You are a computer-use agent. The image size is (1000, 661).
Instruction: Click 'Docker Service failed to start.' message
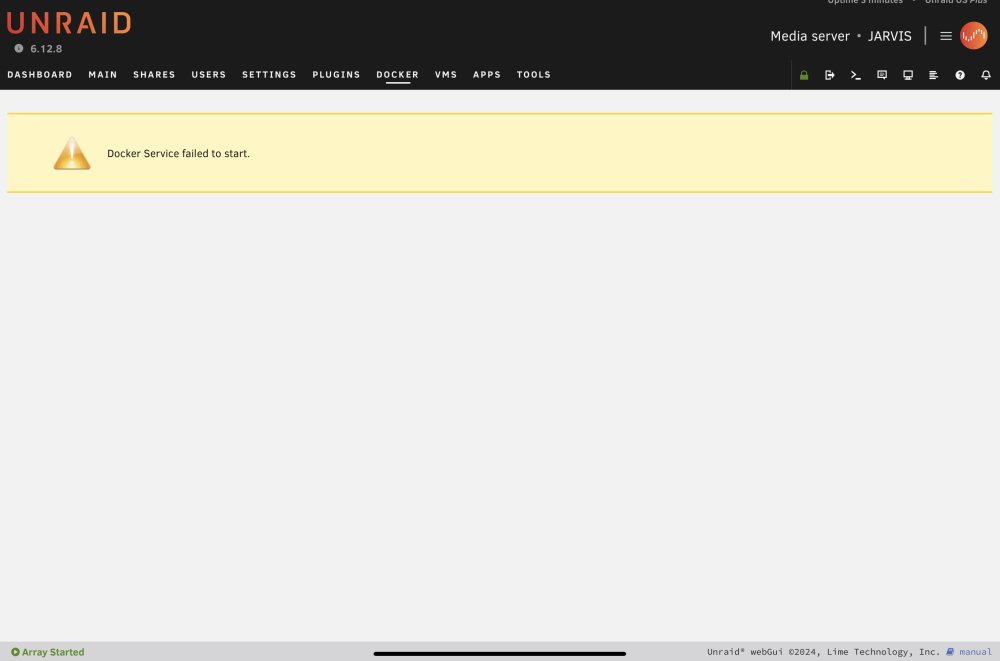click(179, 154)
